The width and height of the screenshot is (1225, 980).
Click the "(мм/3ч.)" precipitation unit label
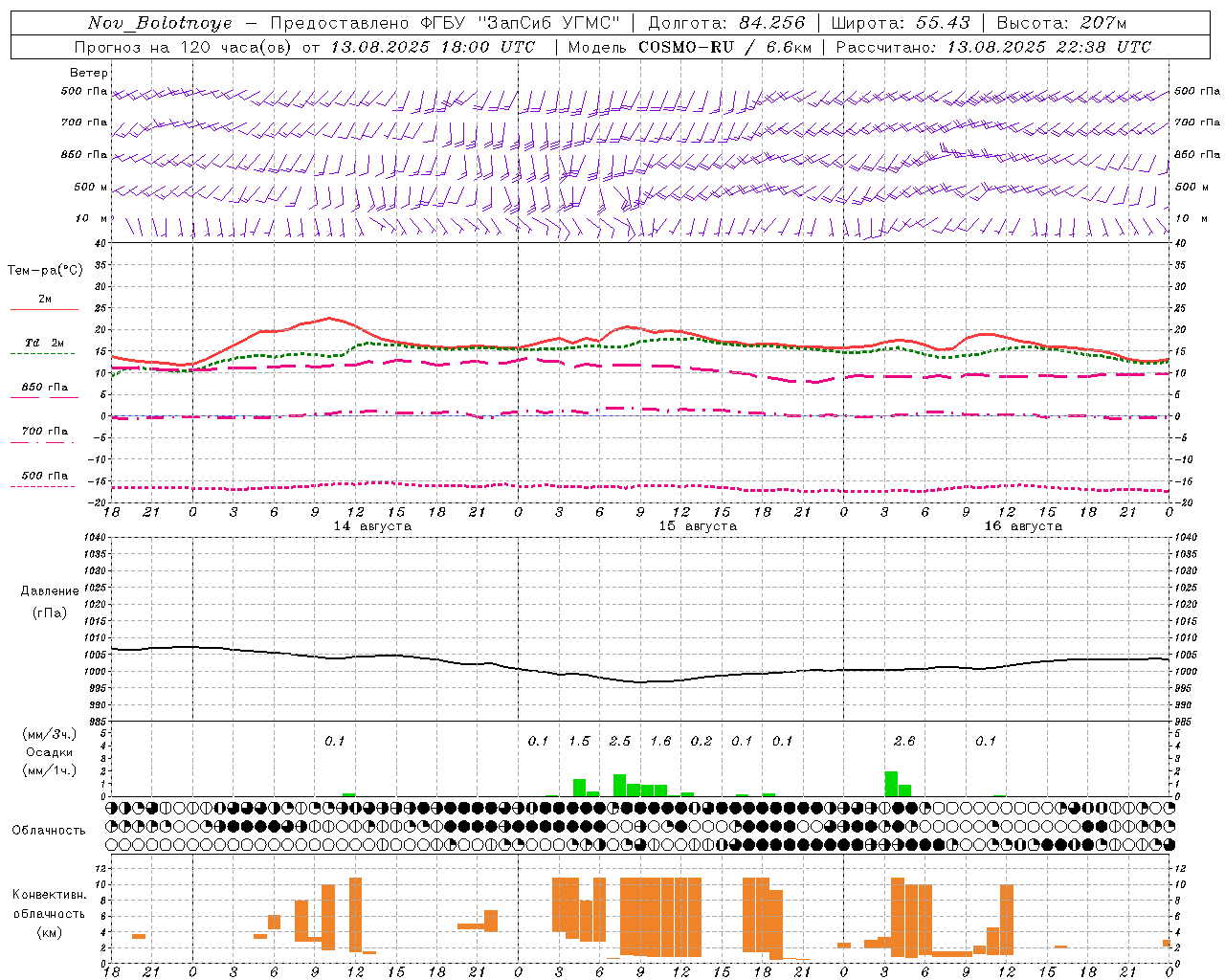tap(50, 734)
